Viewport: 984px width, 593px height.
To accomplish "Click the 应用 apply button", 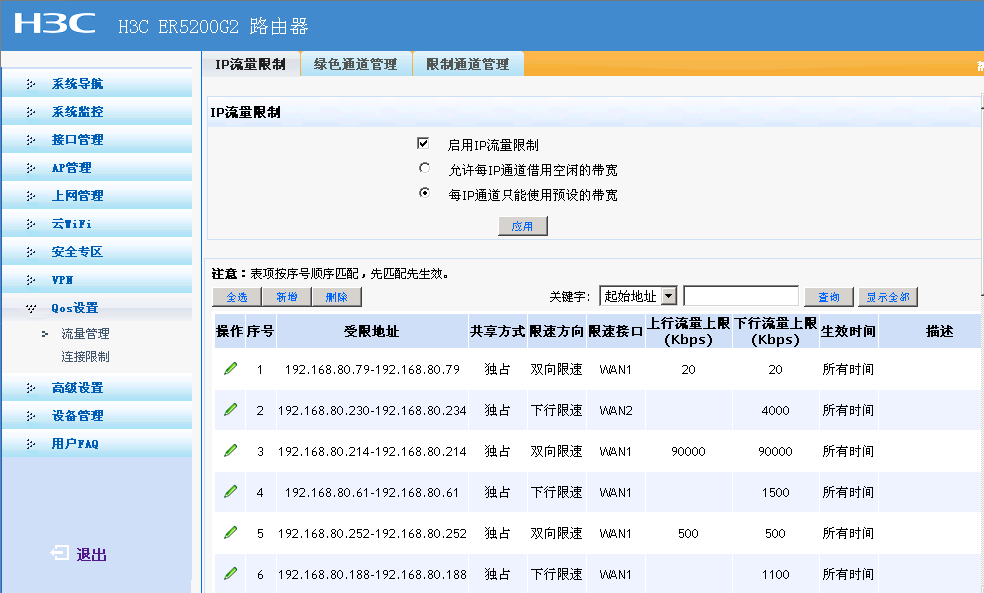I will click(x=523, y=226).
